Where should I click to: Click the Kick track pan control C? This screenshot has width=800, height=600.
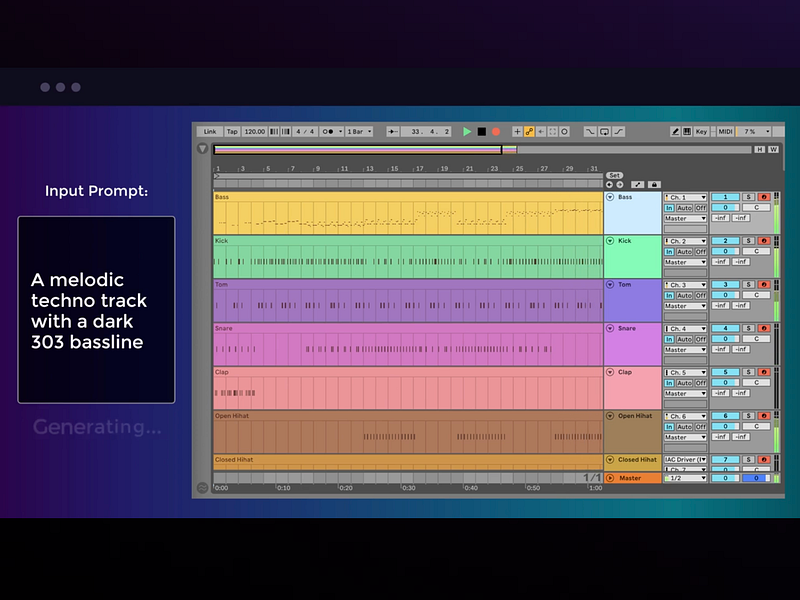click(x=756, y=252)
